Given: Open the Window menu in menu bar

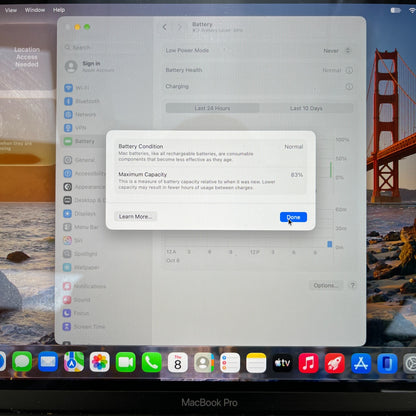Looking at the screenshot, I should coord(35,10).
